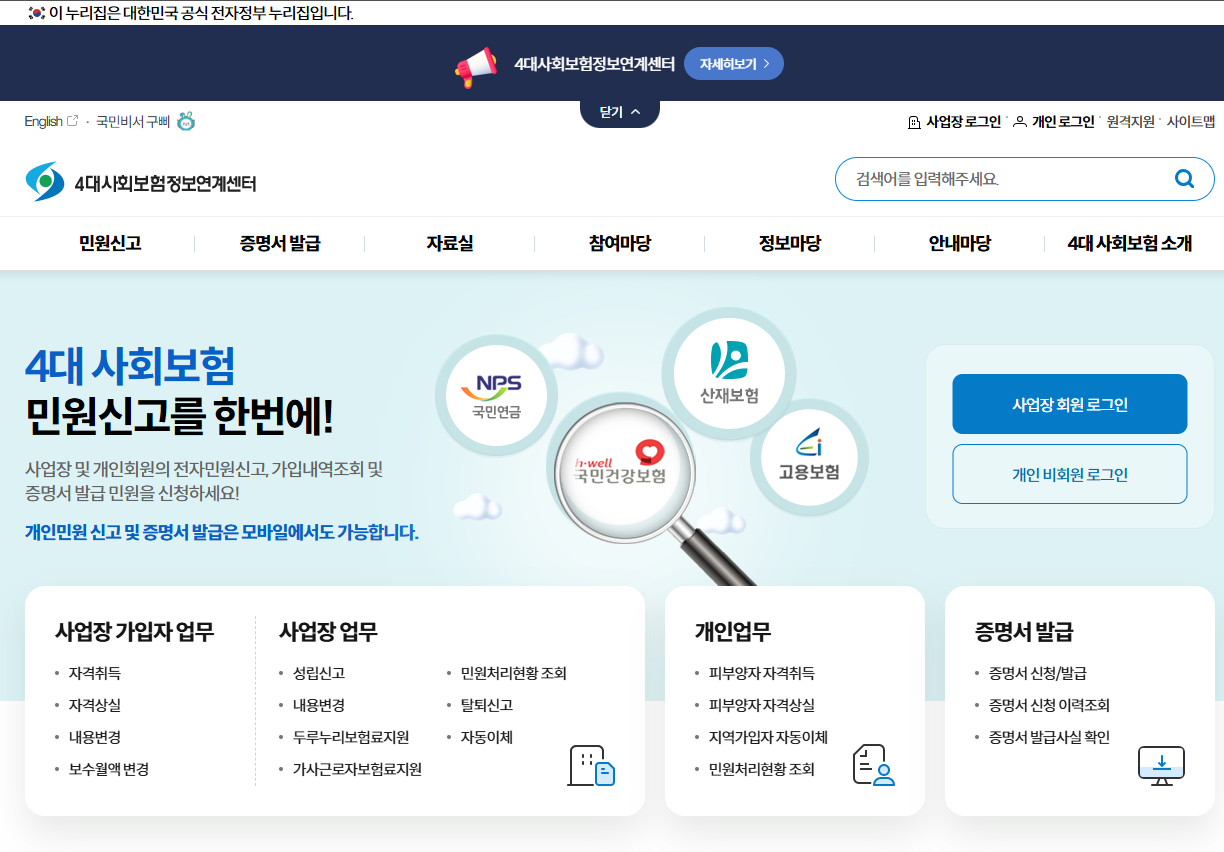Open the 안내마당 menu
The height and width of the screenshot is (852, 1224).
coord(960,243)
